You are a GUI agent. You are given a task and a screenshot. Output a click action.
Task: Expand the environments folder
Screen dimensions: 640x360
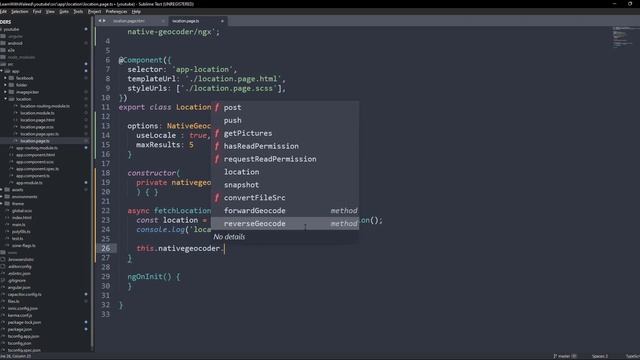pos(2,197)
